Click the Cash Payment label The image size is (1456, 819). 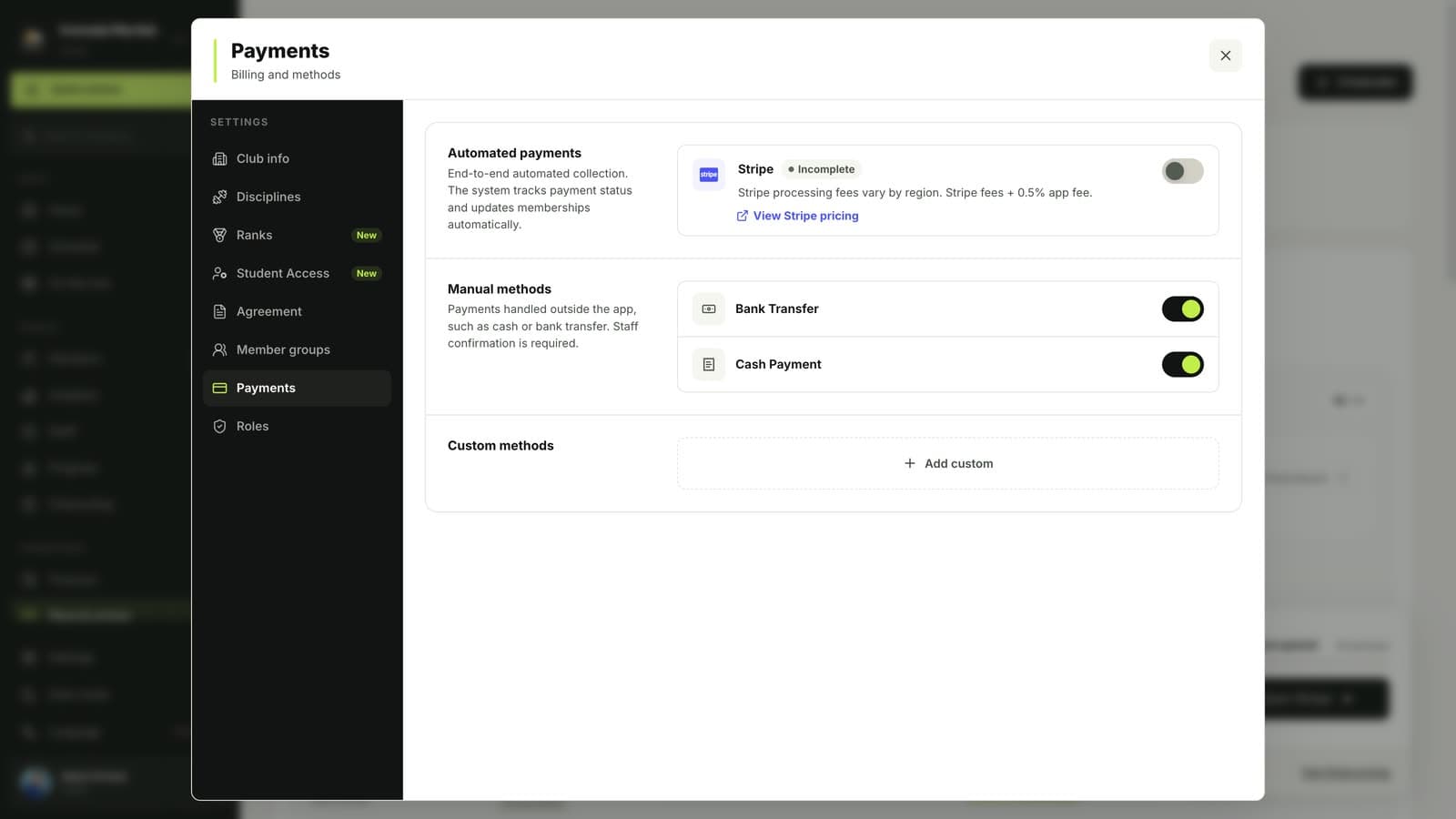pyautogui.click(x=778, y=364)
